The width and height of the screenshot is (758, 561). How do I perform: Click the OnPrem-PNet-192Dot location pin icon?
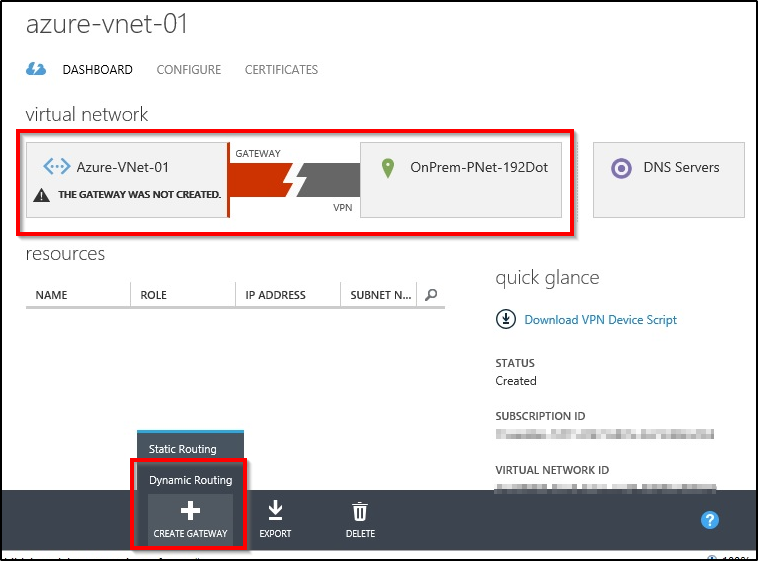[x=388, y=168]
